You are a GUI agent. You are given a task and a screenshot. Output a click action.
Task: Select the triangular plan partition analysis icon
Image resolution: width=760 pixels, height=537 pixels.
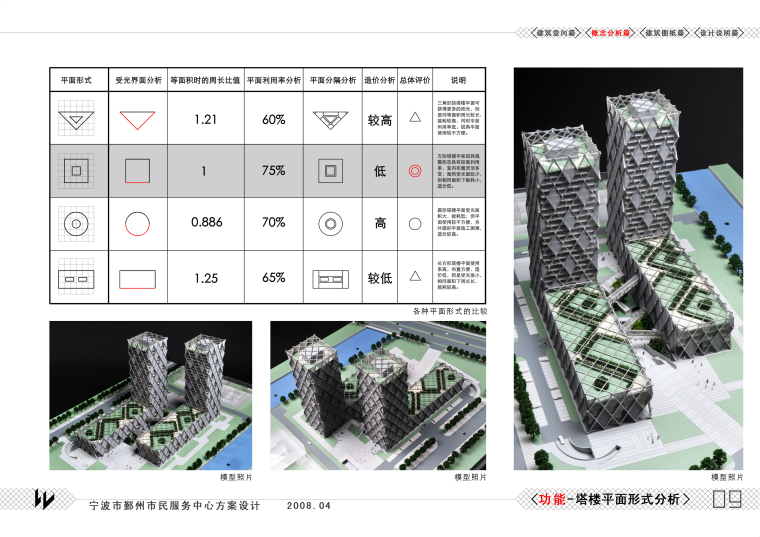click(327, 119)
